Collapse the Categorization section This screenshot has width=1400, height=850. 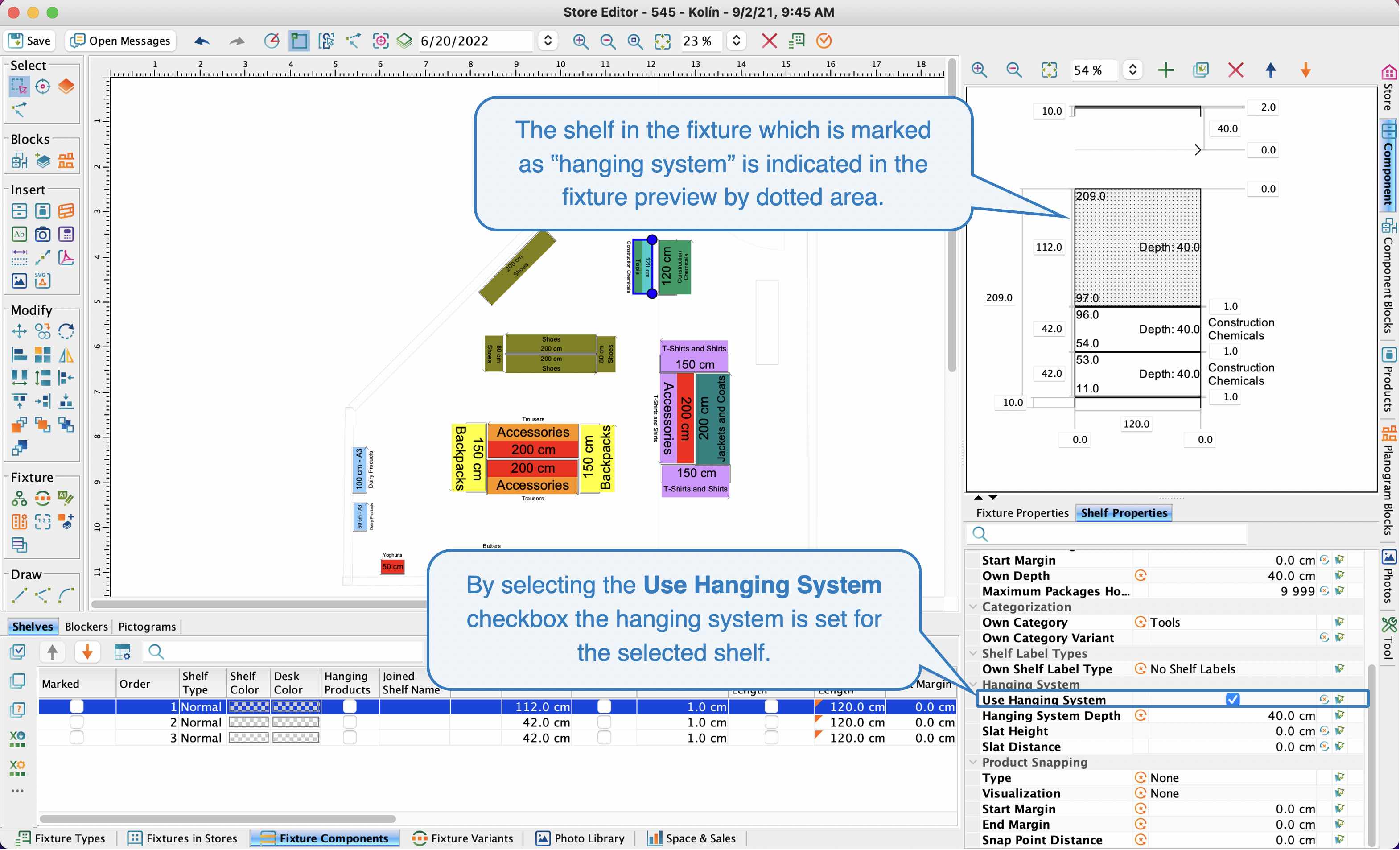973,607
